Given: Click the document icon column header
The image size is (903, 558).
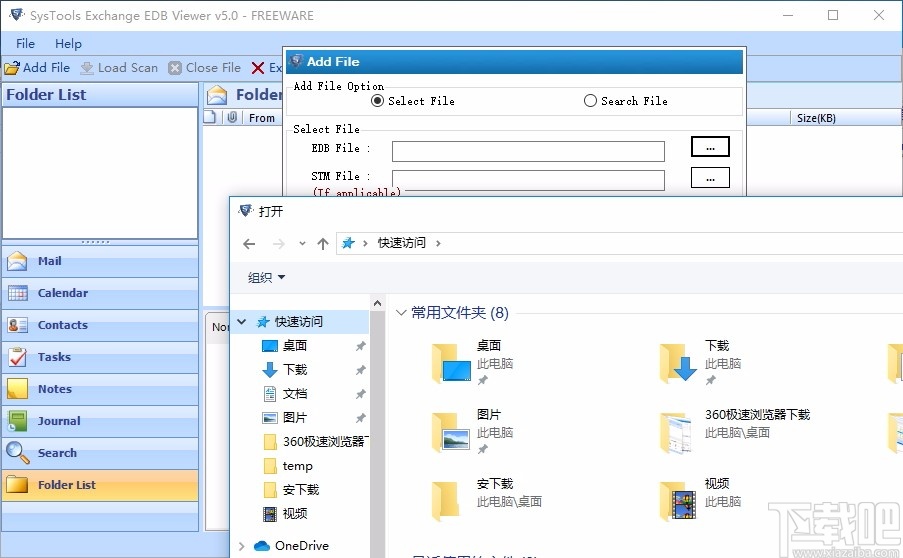Looking at the screenshot, I should [210, 117].
